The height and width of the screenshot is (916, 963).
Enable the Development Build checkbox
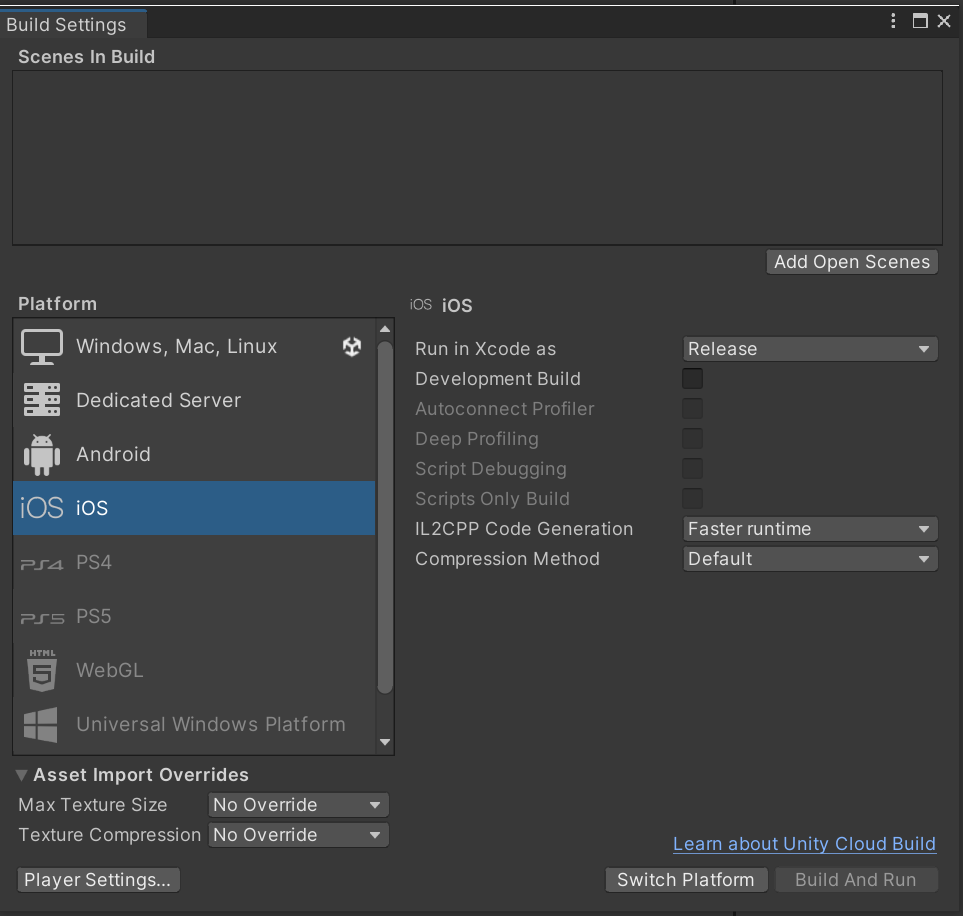[692, 378]
